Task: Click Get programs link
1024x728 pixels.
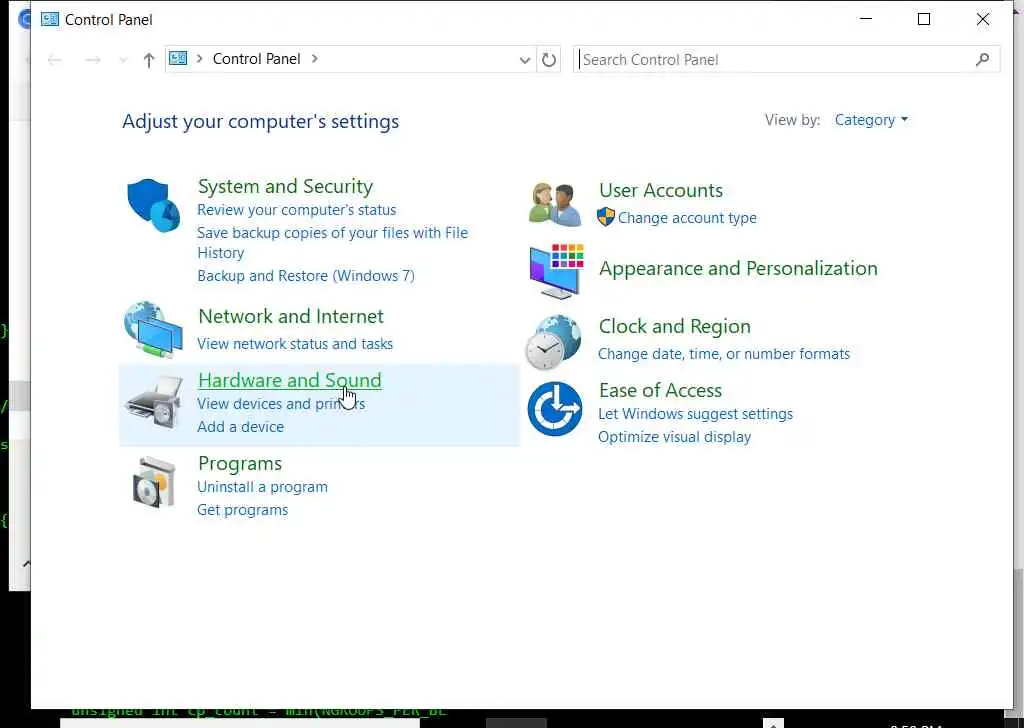Action: (242, 509)
